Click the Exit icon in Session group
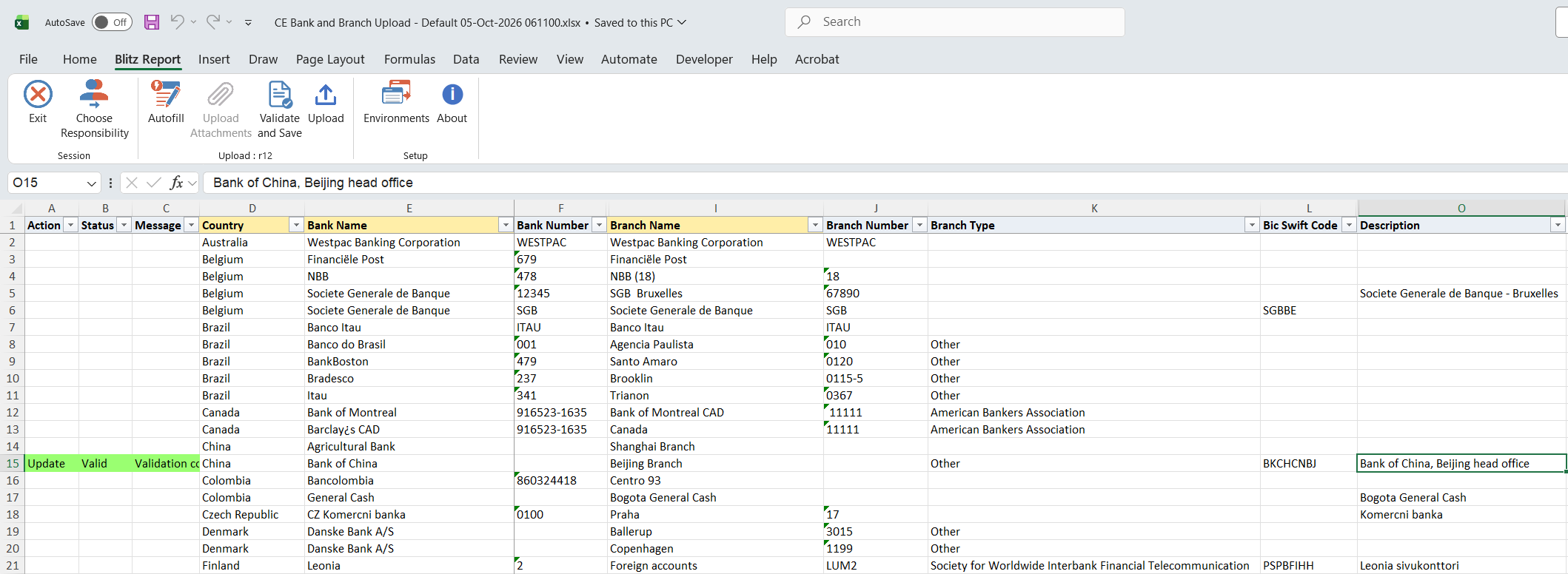Screen dimensions: 1568x574 (x=38, y=95)
